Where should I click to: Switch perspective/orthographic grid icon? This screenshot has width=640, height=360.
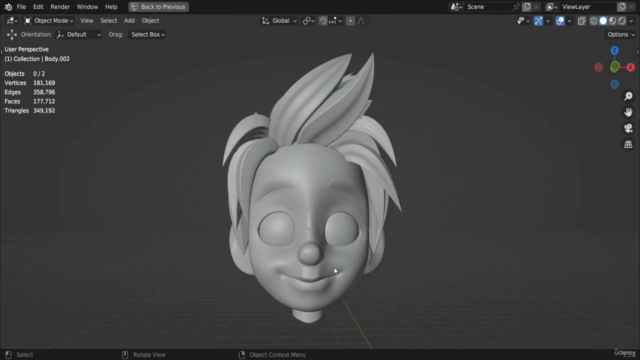click(x=628, y=144)
